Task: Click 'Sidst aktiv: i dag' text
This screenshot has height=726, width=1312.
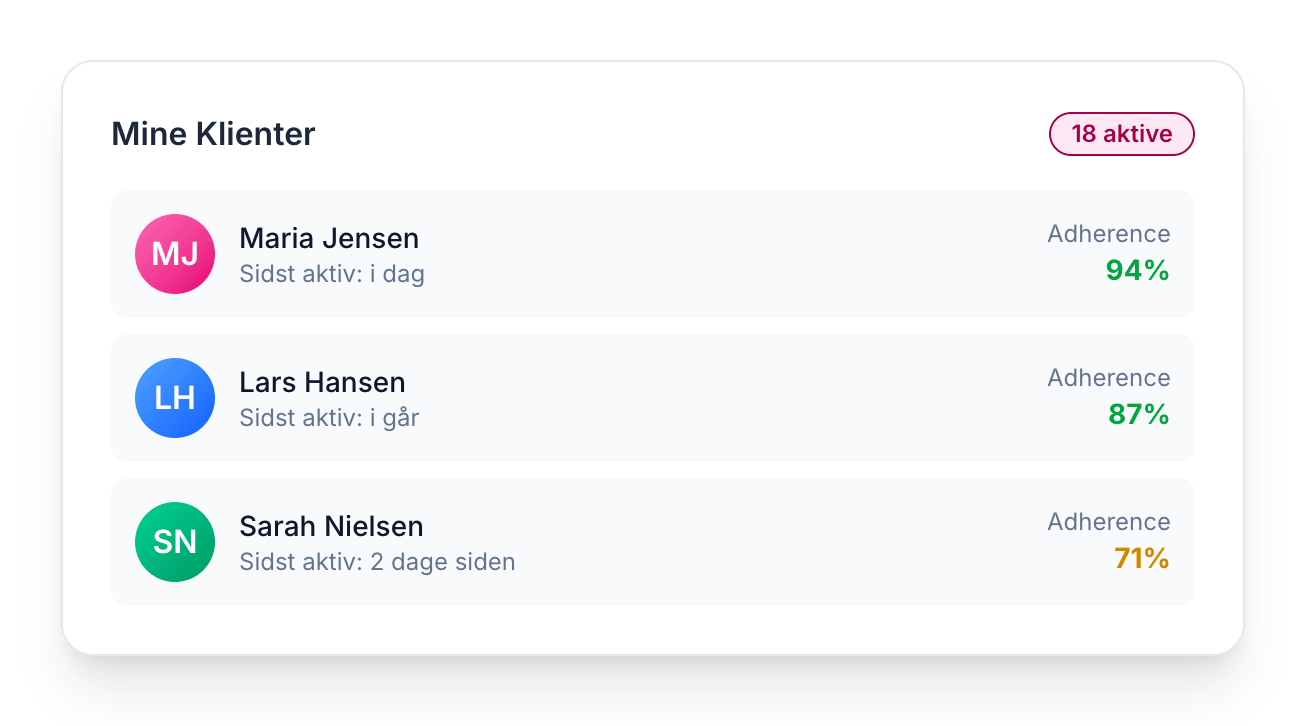Action: point(332,274)
